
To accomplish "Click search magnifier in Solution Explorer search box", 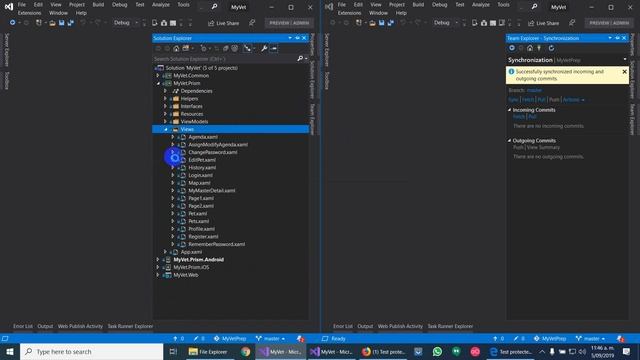I will (x=300, y=59).
